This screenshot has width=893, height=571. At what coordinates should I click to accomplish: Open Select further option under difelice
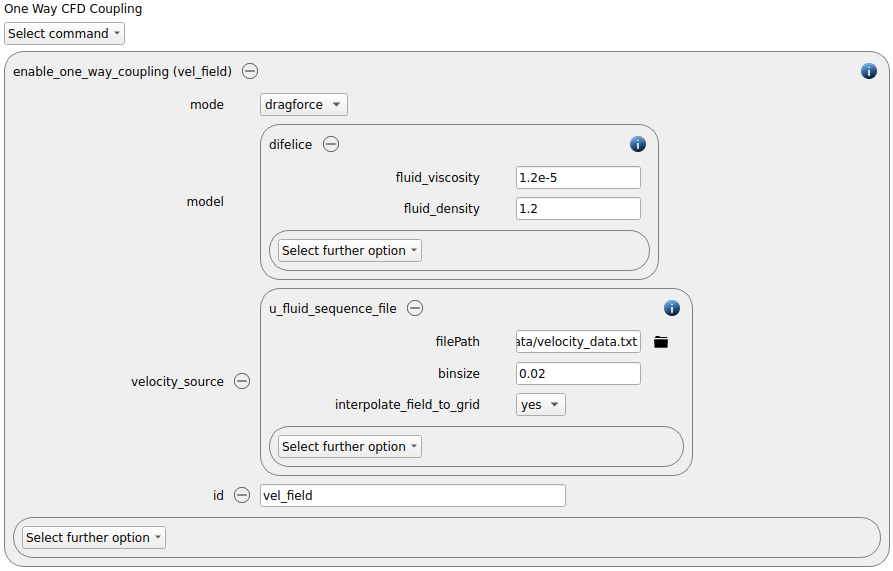tap(350, 250)
